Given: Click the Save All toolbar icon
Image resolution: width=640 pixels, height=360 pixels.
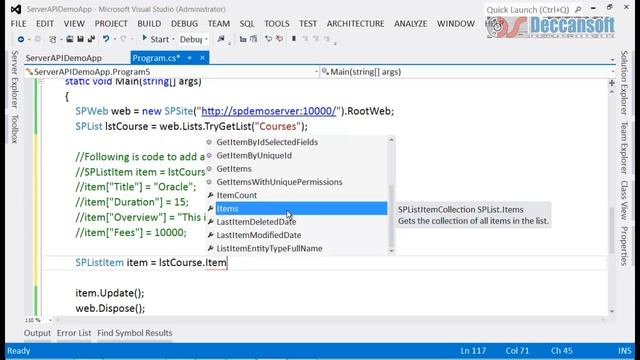Looking at the screenshot, I should (x=91, y=39).
